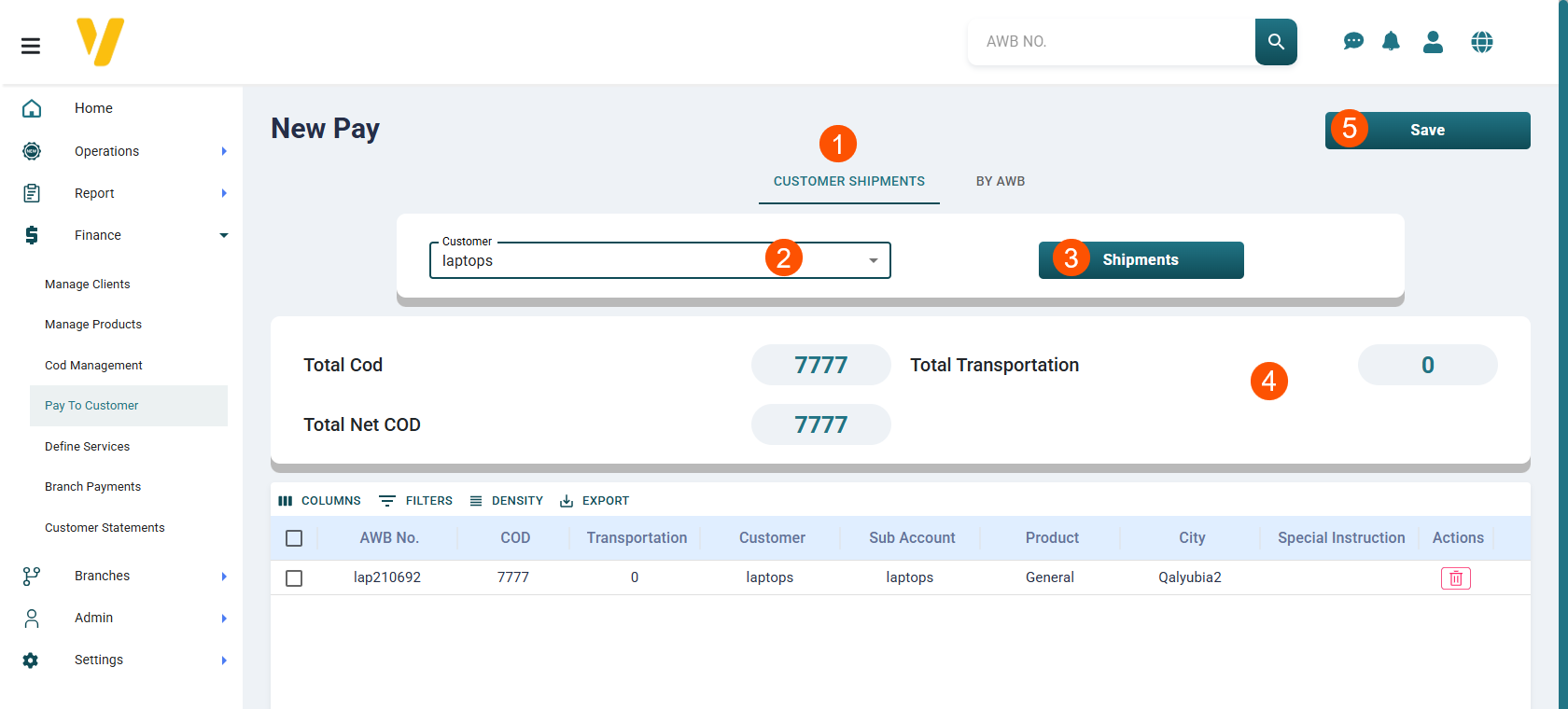The width and height of the screenshot is (1568, 709).
Task: Click into the AWB NO. search field
Action: tap(1111, 42)
